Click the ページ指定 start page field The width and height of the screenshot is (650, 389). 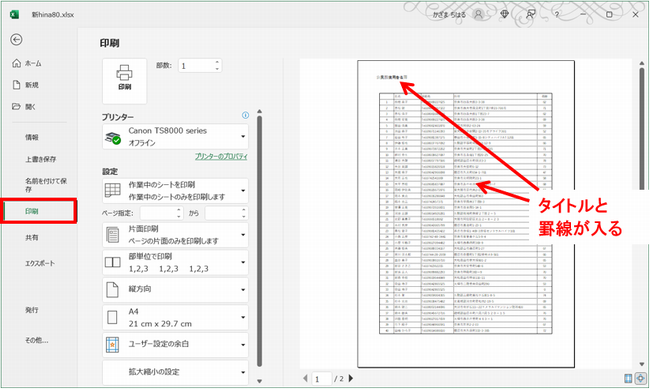[159, 213]
